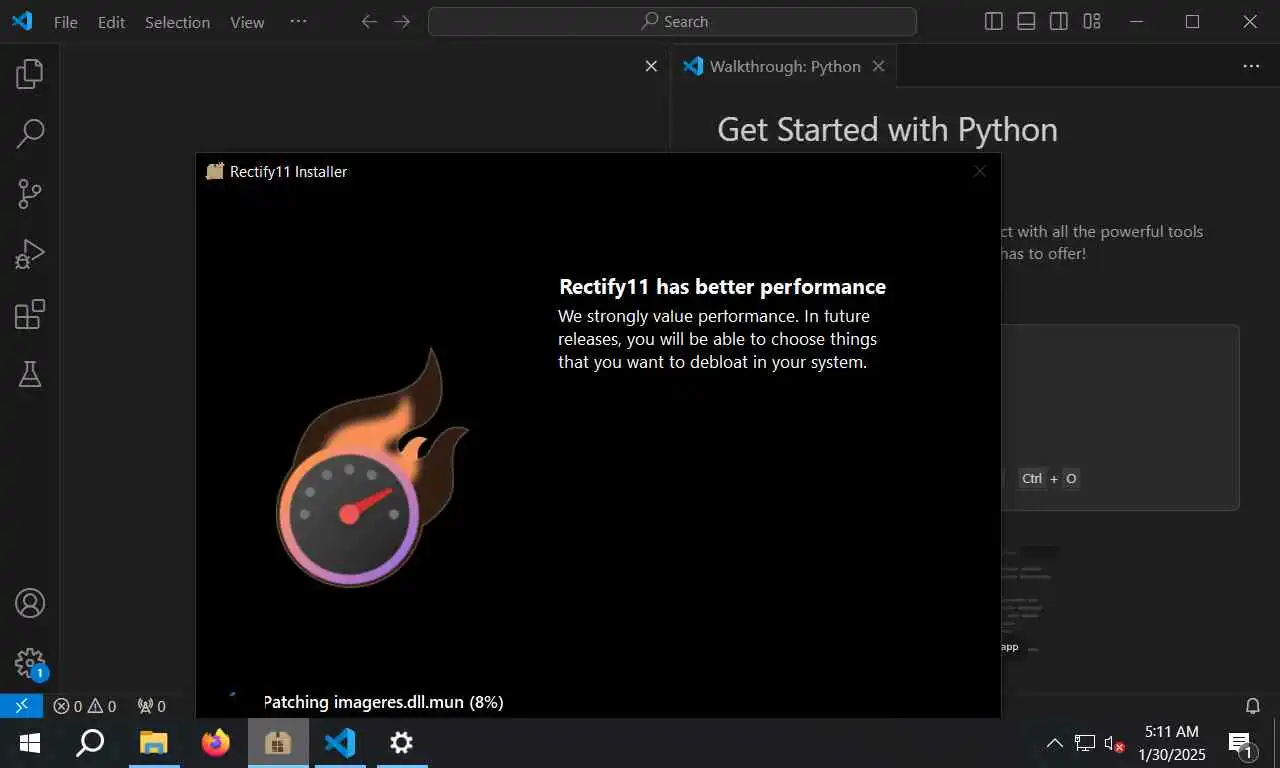Screen dimensions: 1280x768
Task: Open the Action Center notifications icon
Action: pos(1240,743)
